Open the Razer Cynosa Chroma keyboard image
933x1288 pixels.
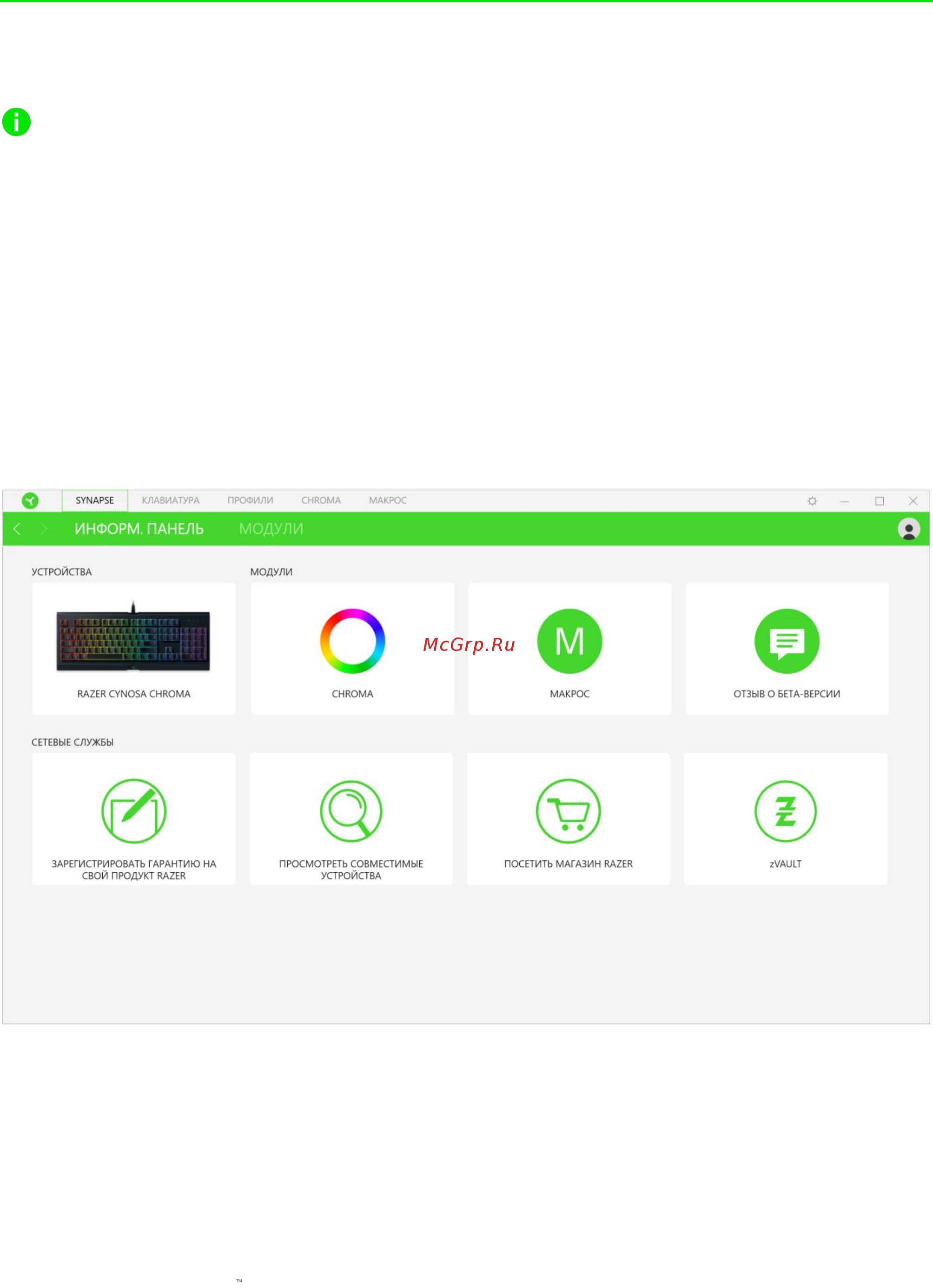(x=133, y=637)
